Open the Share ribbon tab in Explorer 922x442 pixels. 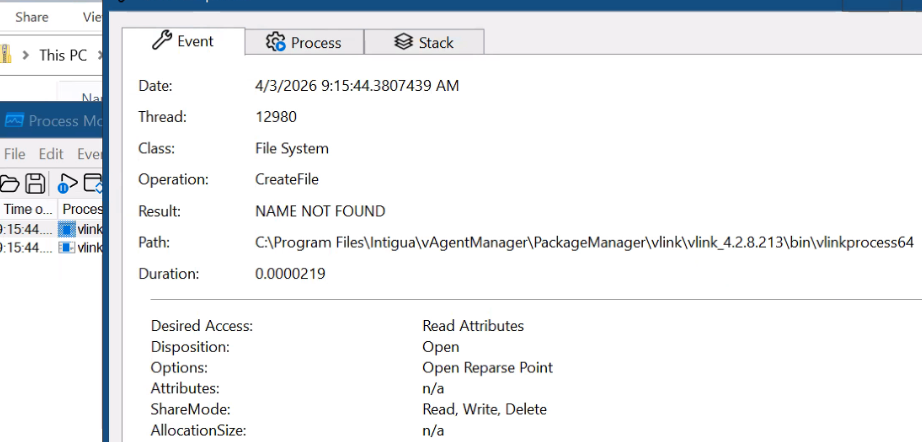(x=32, y=17)
